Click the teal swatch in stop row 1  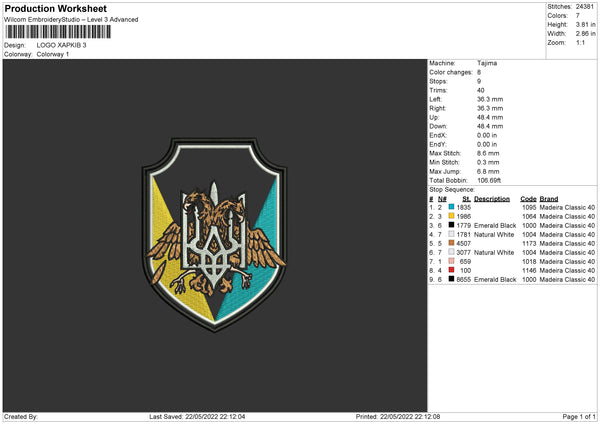(452, 207)
